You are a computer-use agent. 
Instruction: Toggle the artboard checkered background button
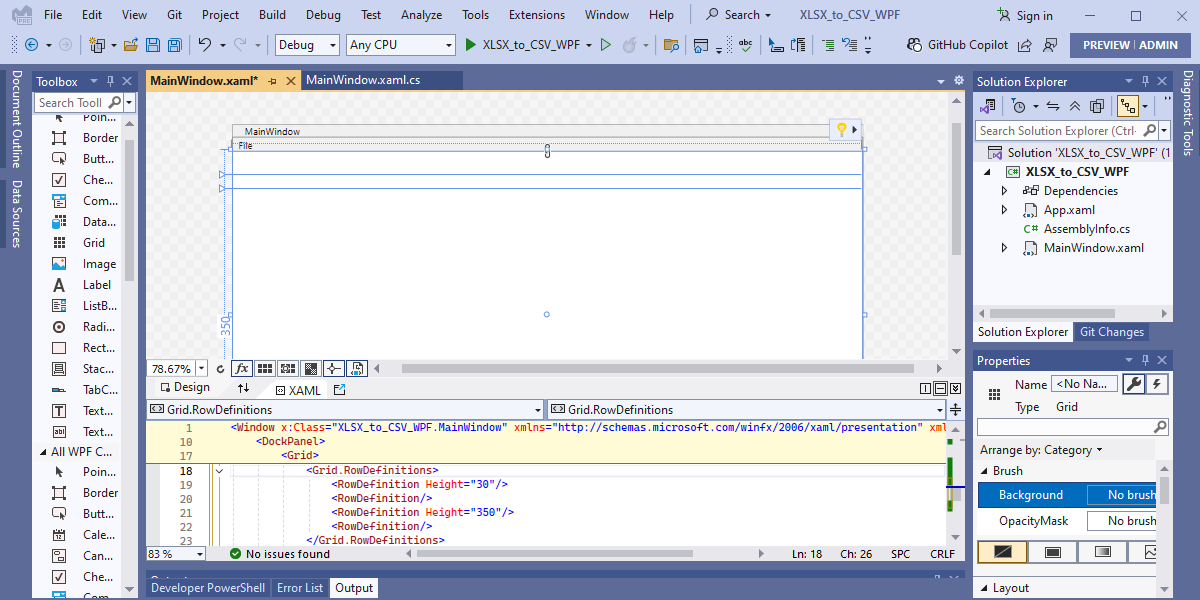(x=311, y=369)
